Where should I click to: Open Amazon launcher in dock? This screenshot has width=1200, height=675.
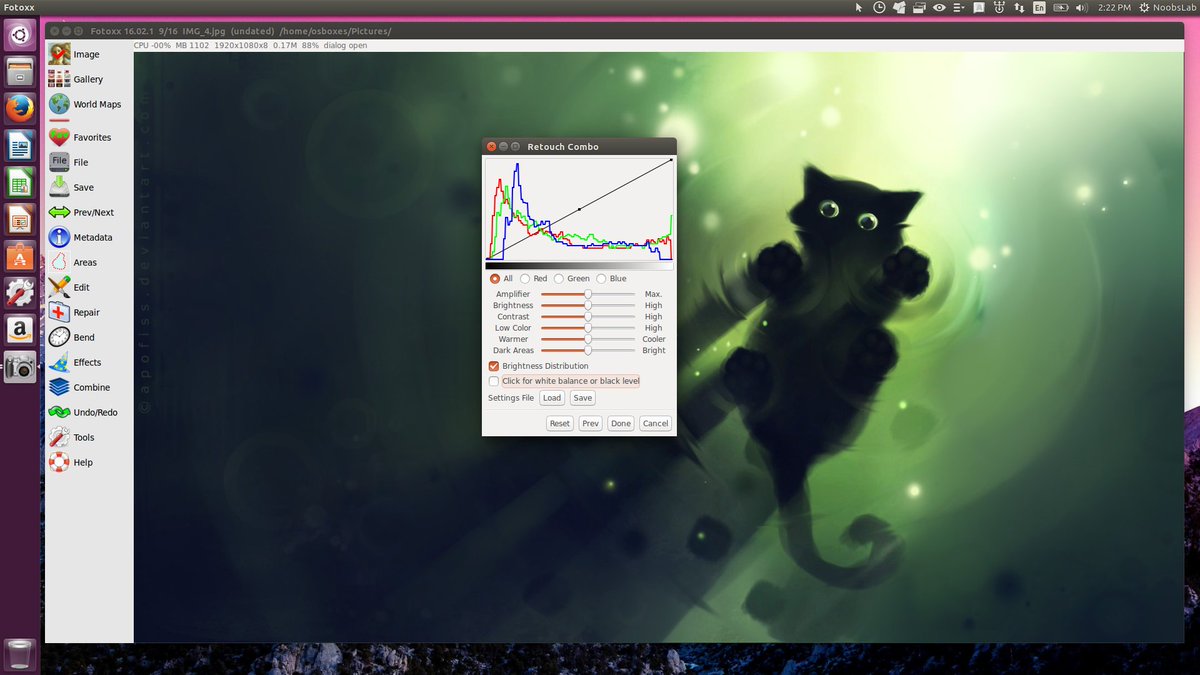(20, 330)
